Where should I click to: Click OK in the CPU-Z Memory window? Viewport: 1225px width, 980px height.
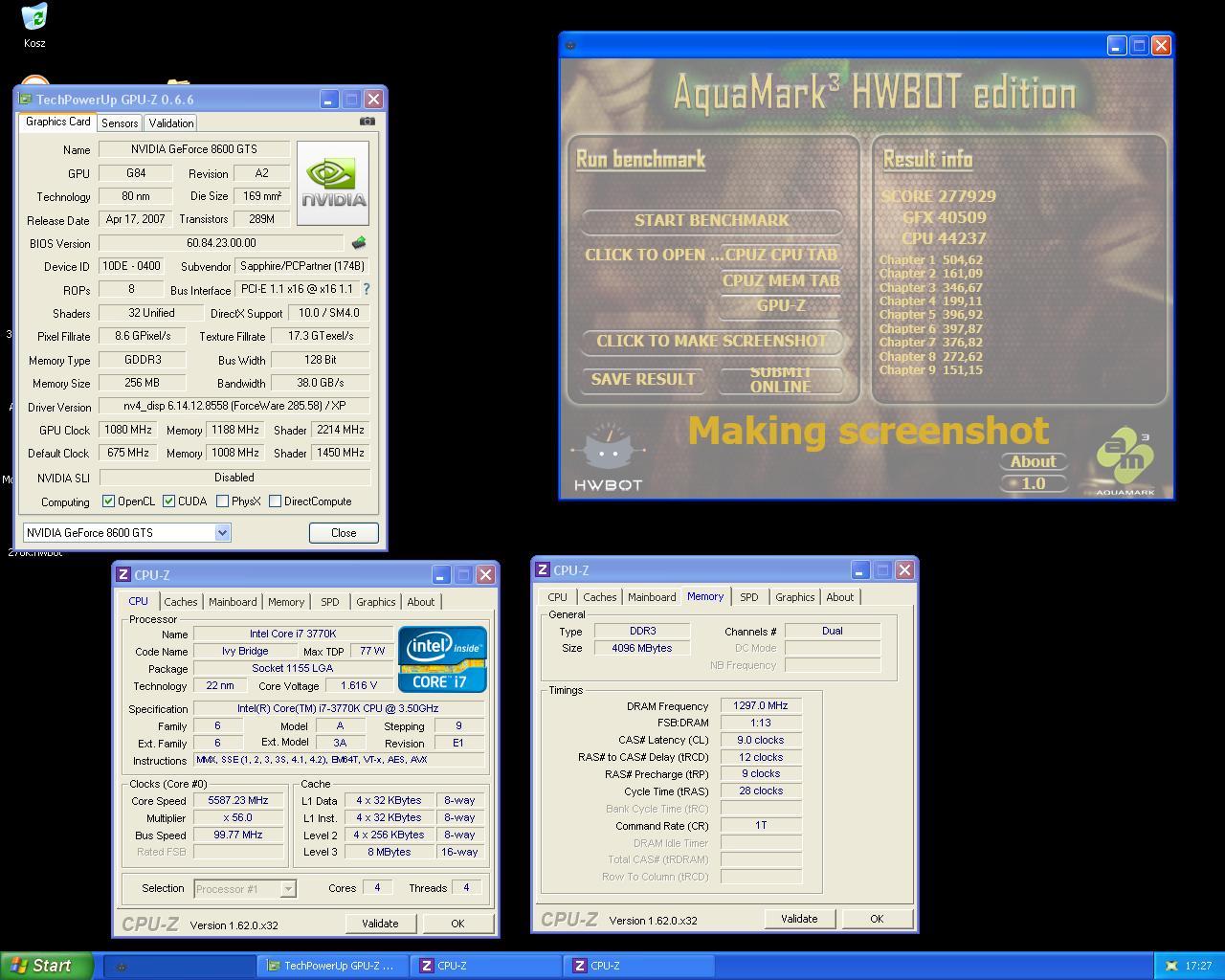877,919
